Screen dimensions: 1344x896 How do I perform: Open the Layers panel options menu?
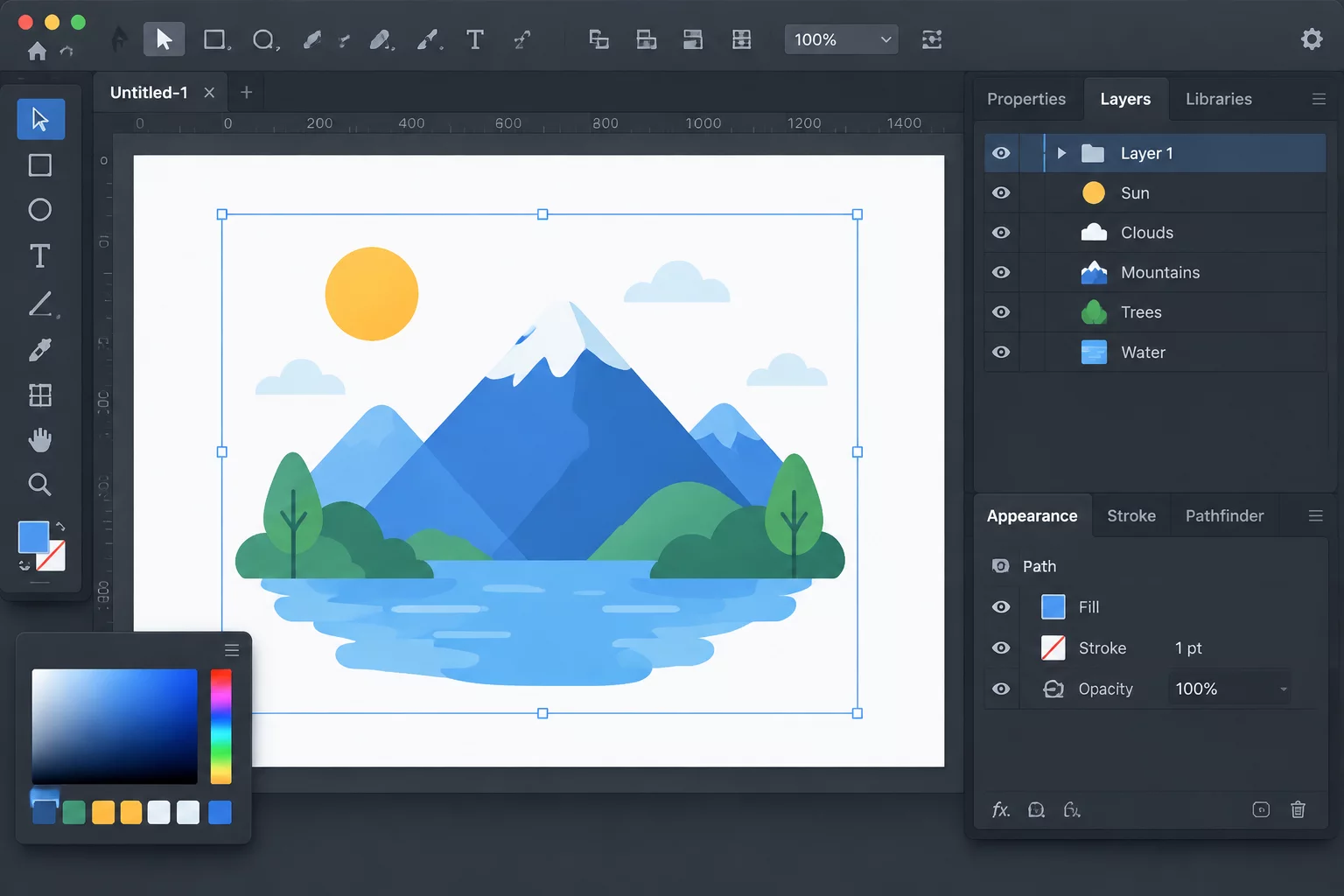[1319, 99]
